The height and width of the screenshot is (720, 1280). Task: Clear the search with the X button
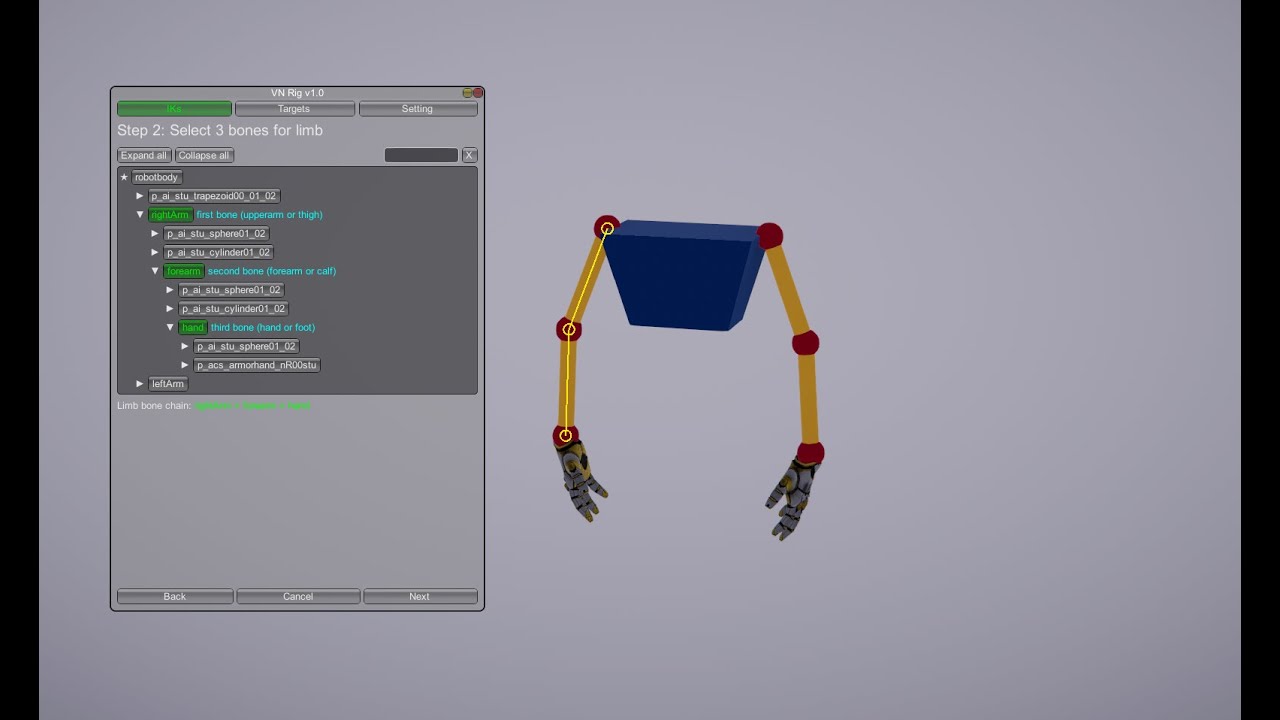click(469, 155)
